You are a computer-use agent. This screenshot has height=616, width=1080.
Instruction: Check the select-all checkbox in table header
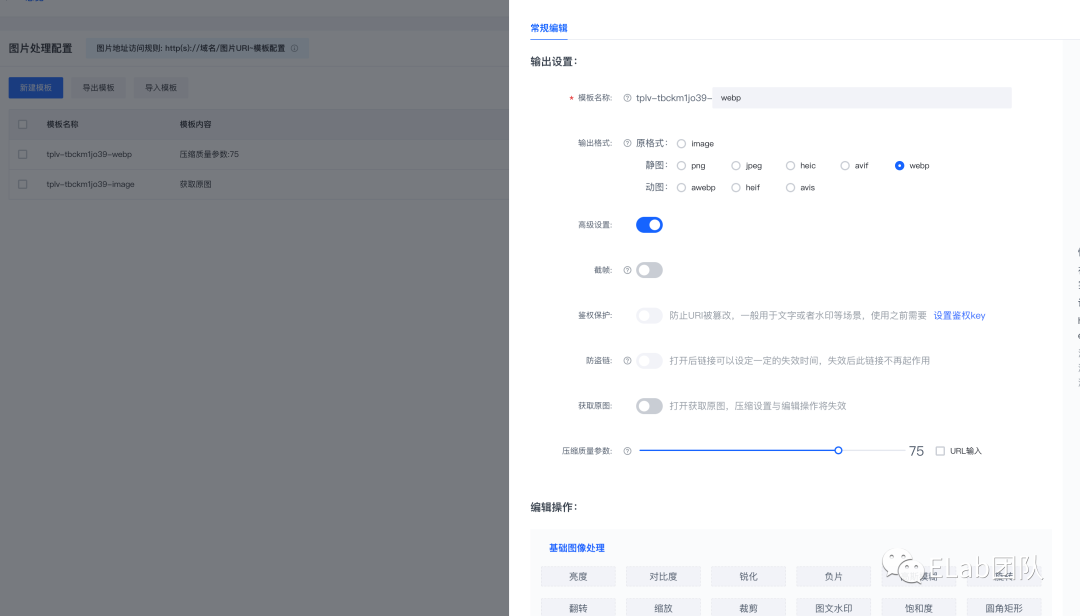coord(23,124)
